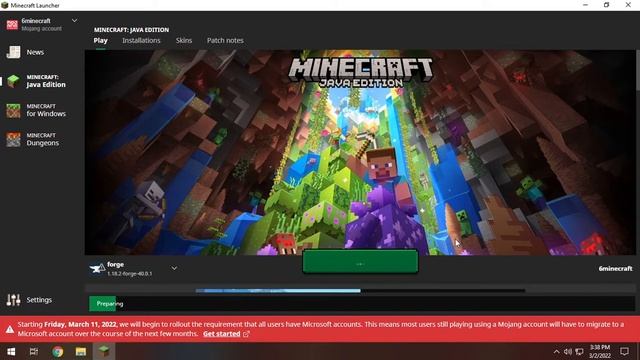This screenshot has height=360, width=640.
Task: Click the green Preparing progress bar
Action: [102, 304]
